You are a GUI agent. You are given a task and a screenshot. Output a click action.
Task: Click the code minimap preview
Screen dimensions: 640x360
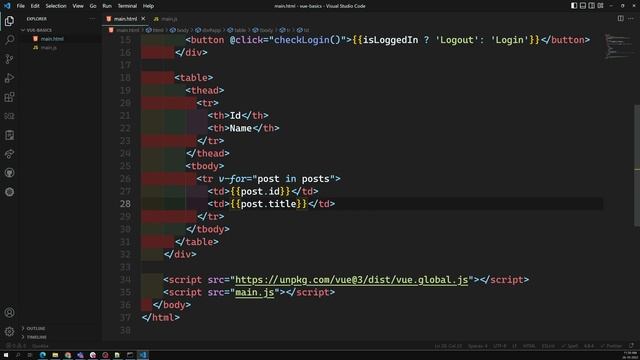[618, 47]
